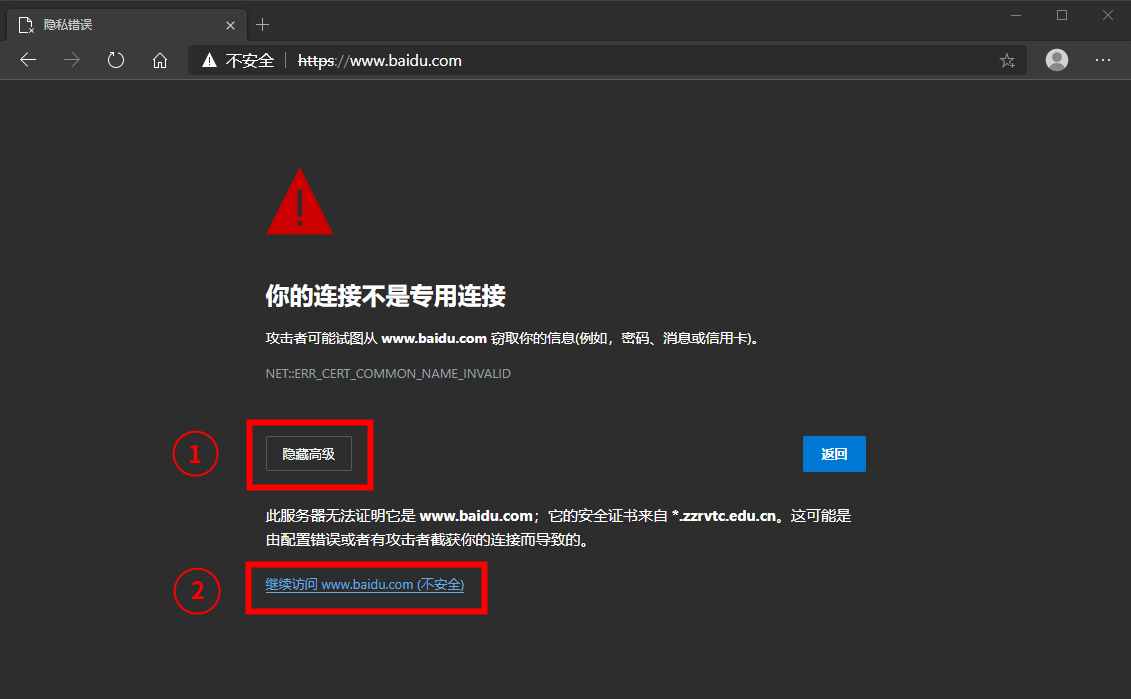Open the Settings and more ellipsis menu

pyautogui.click(x=1103, y=60)
